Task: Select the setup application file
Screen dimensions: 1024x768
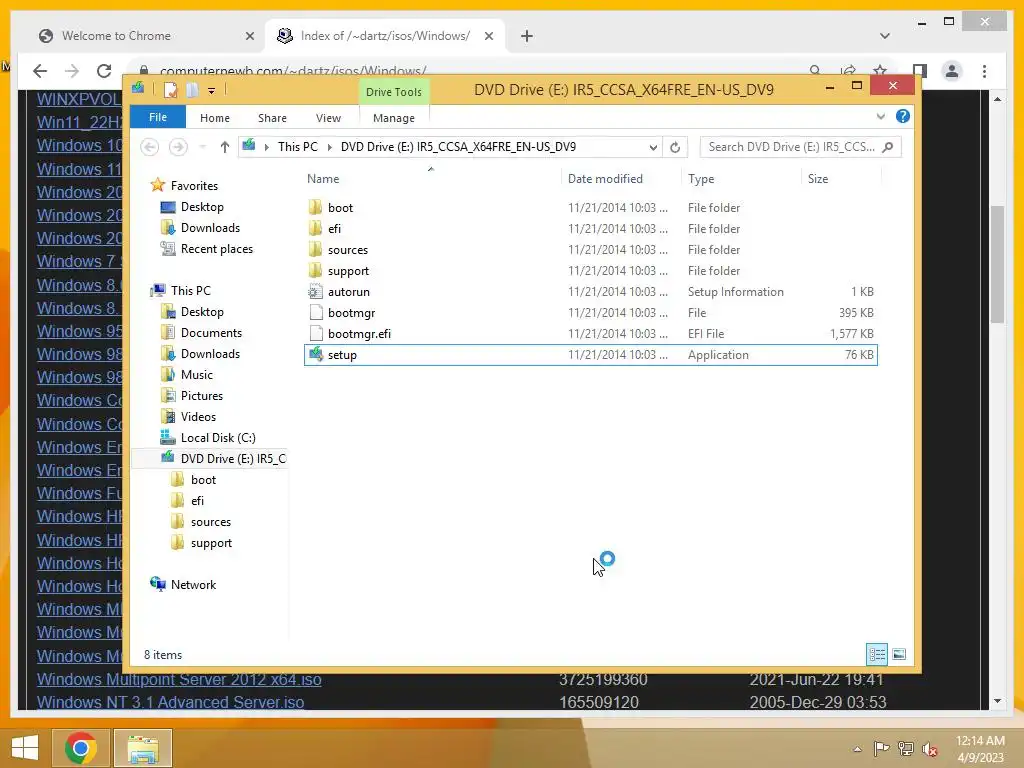Action: (590, 355)
